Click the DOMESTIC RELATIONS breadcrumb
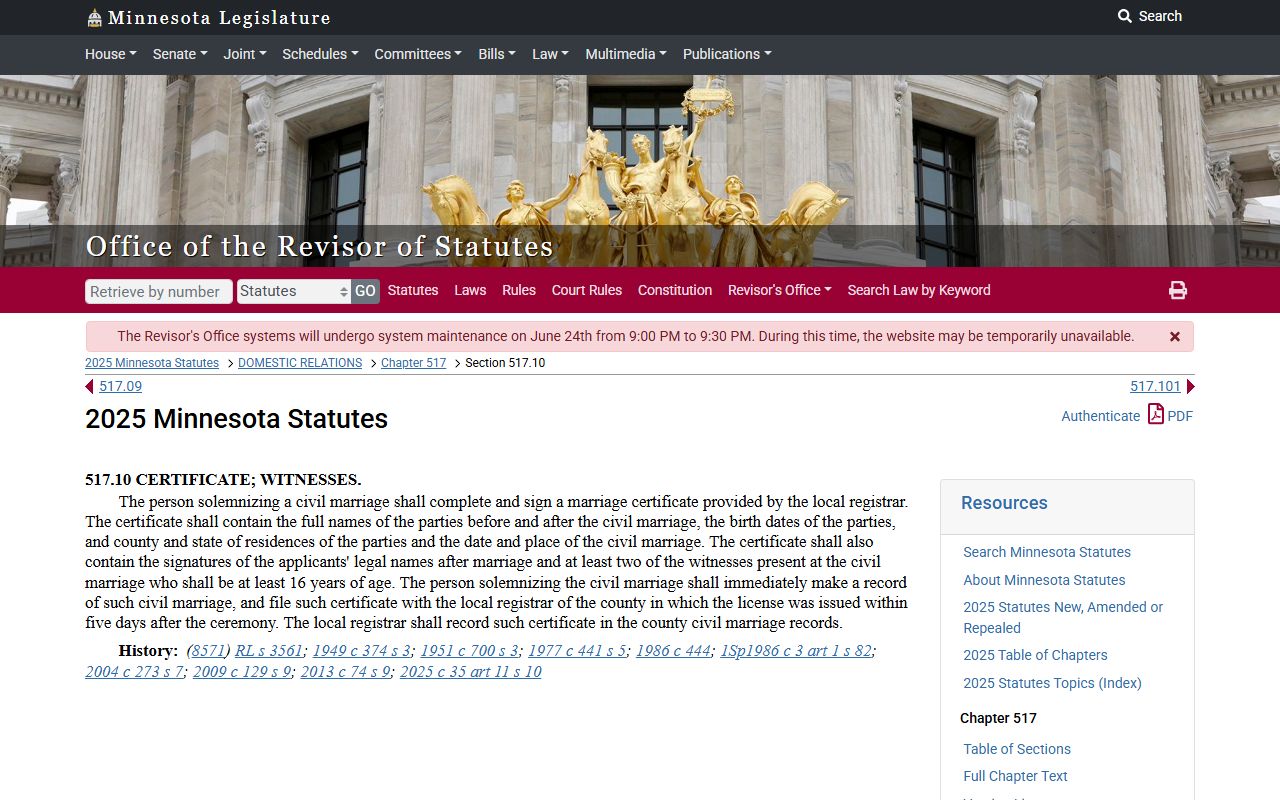The image size is (1280, 800). point(300,363)
